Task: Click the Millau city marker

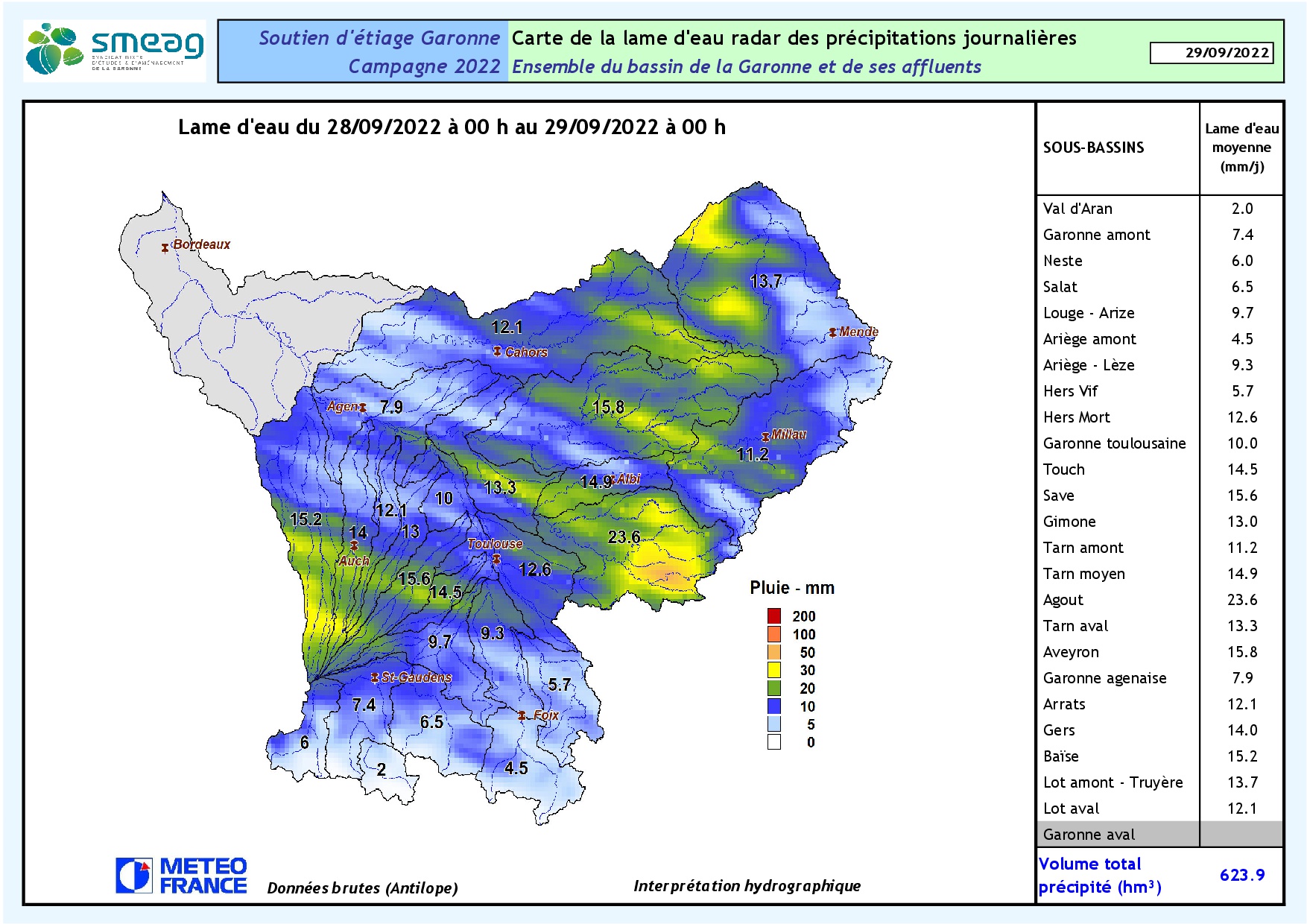Action: (765, 437)
